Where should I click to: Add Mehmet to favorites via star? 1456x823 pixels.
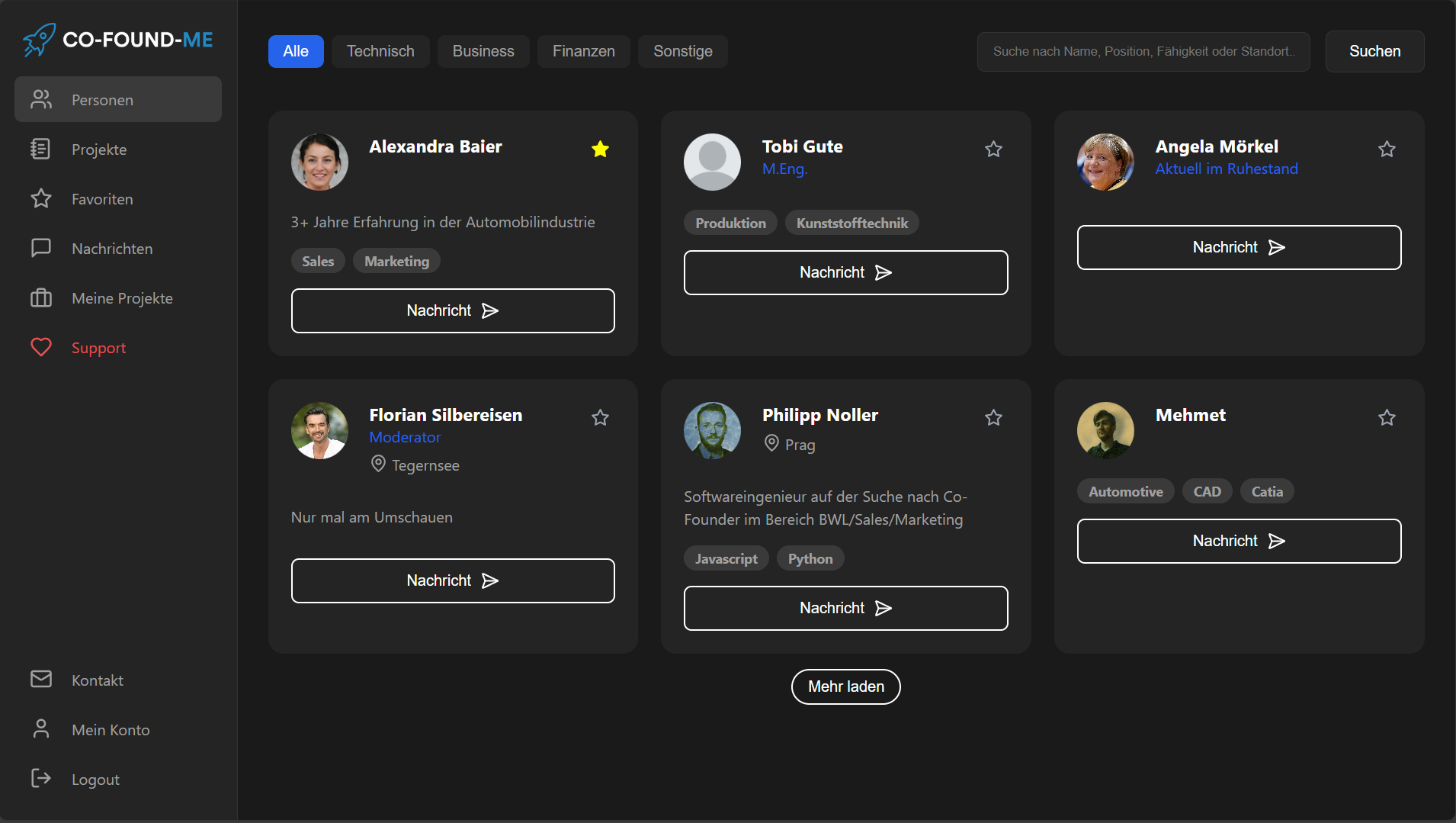pos(1387,418)
